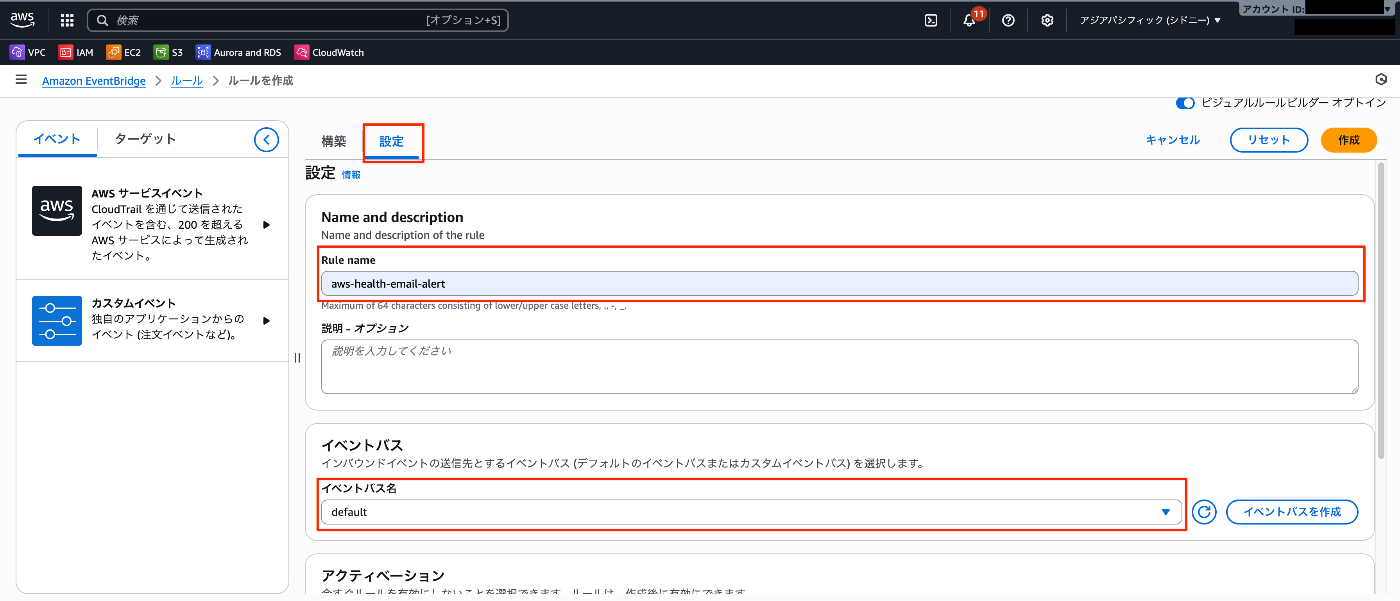Open the account ID dropdown
1400x601 pixels.
[1318, 8]
